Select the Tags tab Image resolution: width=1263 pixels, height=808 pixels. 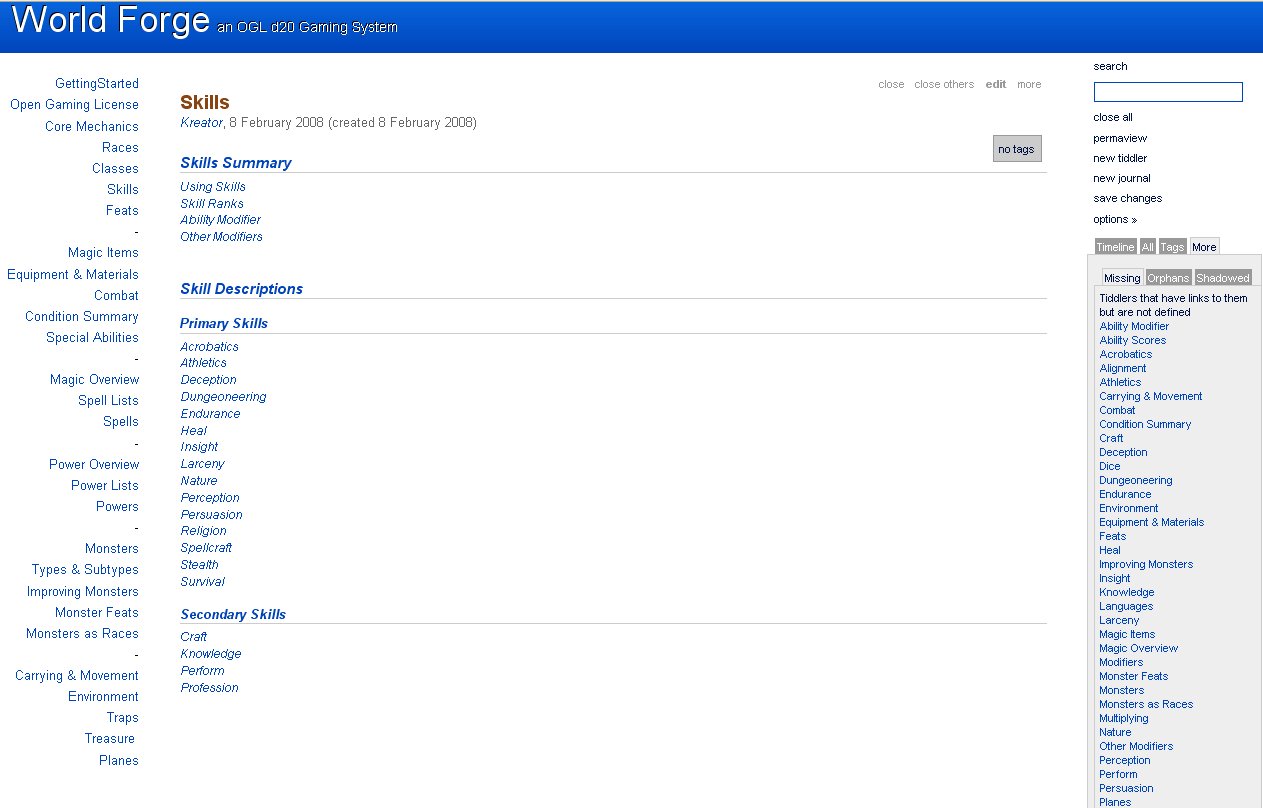(1171, 247)
